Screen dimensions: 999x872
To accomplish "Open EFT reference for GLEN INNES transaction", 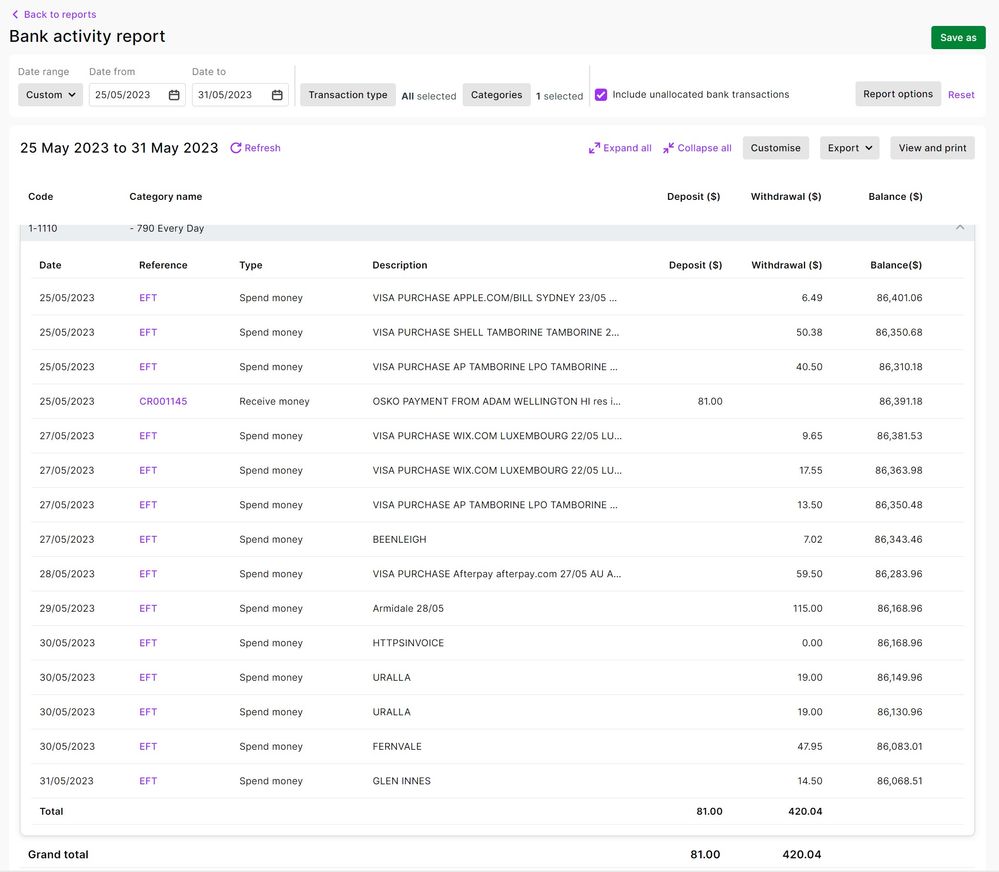I will (x=148, y=781).
